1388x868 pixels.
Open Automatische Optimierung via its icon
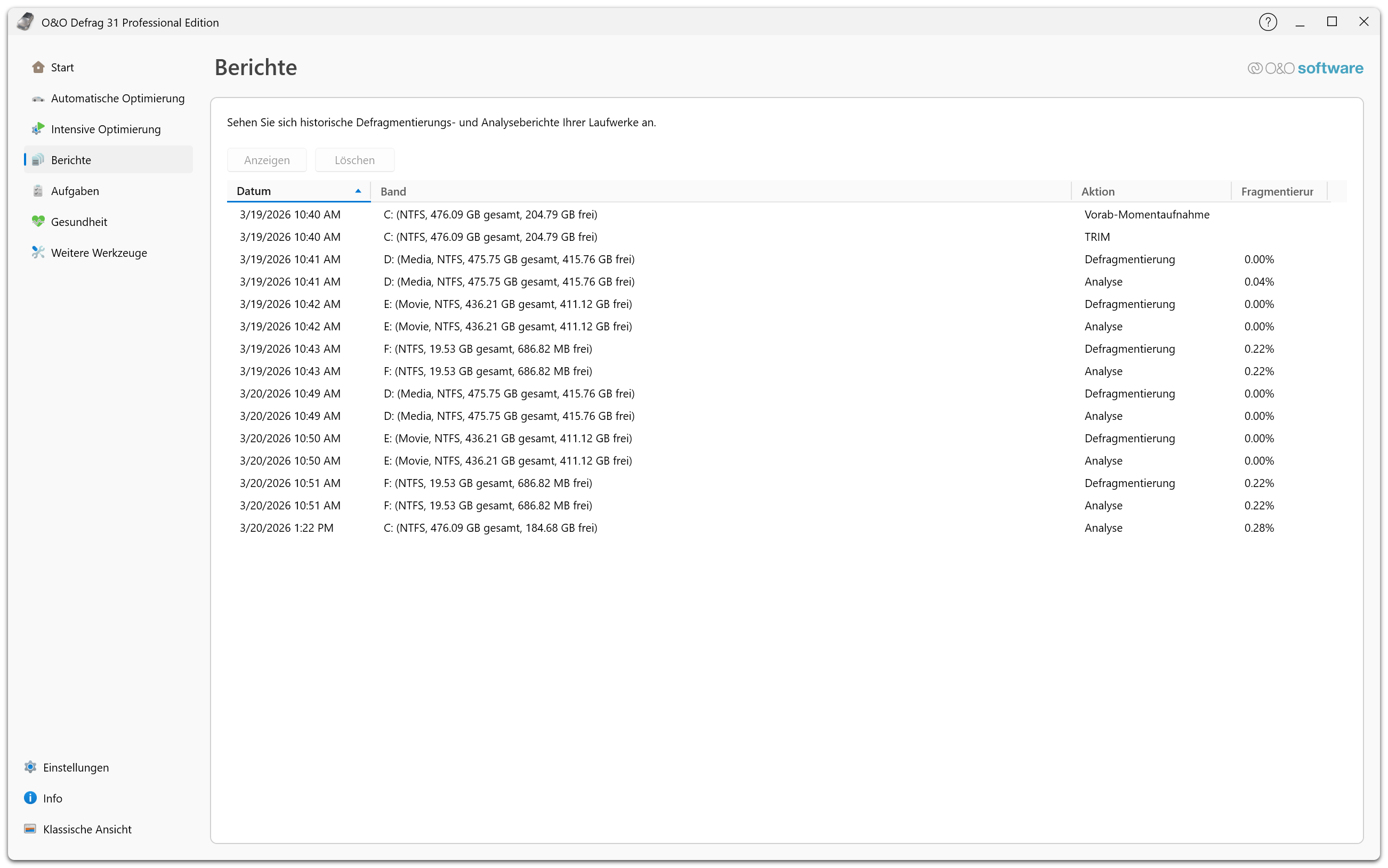tap(38, 99)
